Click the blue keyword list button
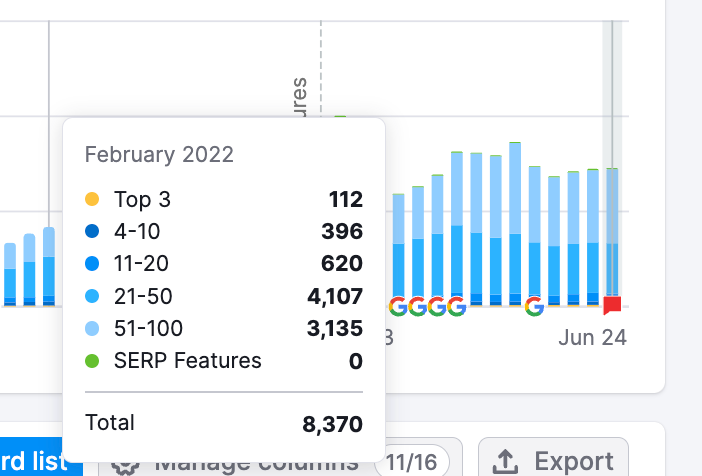This screenshot has height=476, width=702. pyautogui.click(x=33, y=461)
